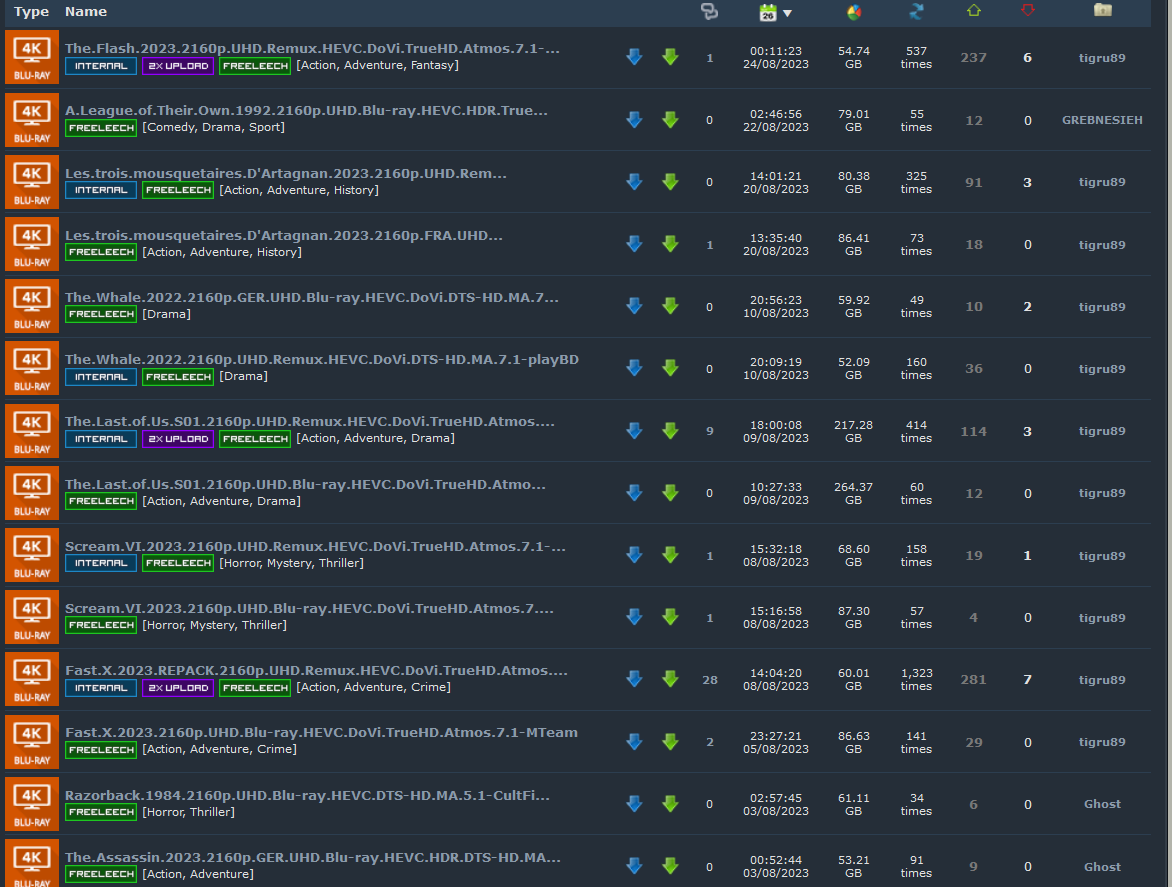Click the sort arrow beside the calendar icon
The height and width of the screenshot is (887, 1172).
click(787, 13)
